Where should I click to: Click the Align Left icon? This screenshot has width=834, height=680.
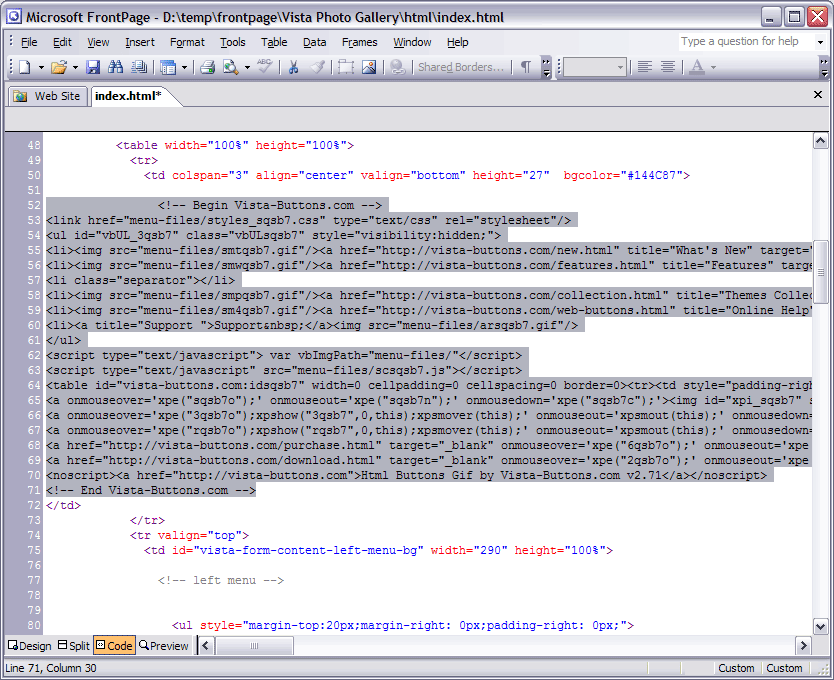coord(645,67)
